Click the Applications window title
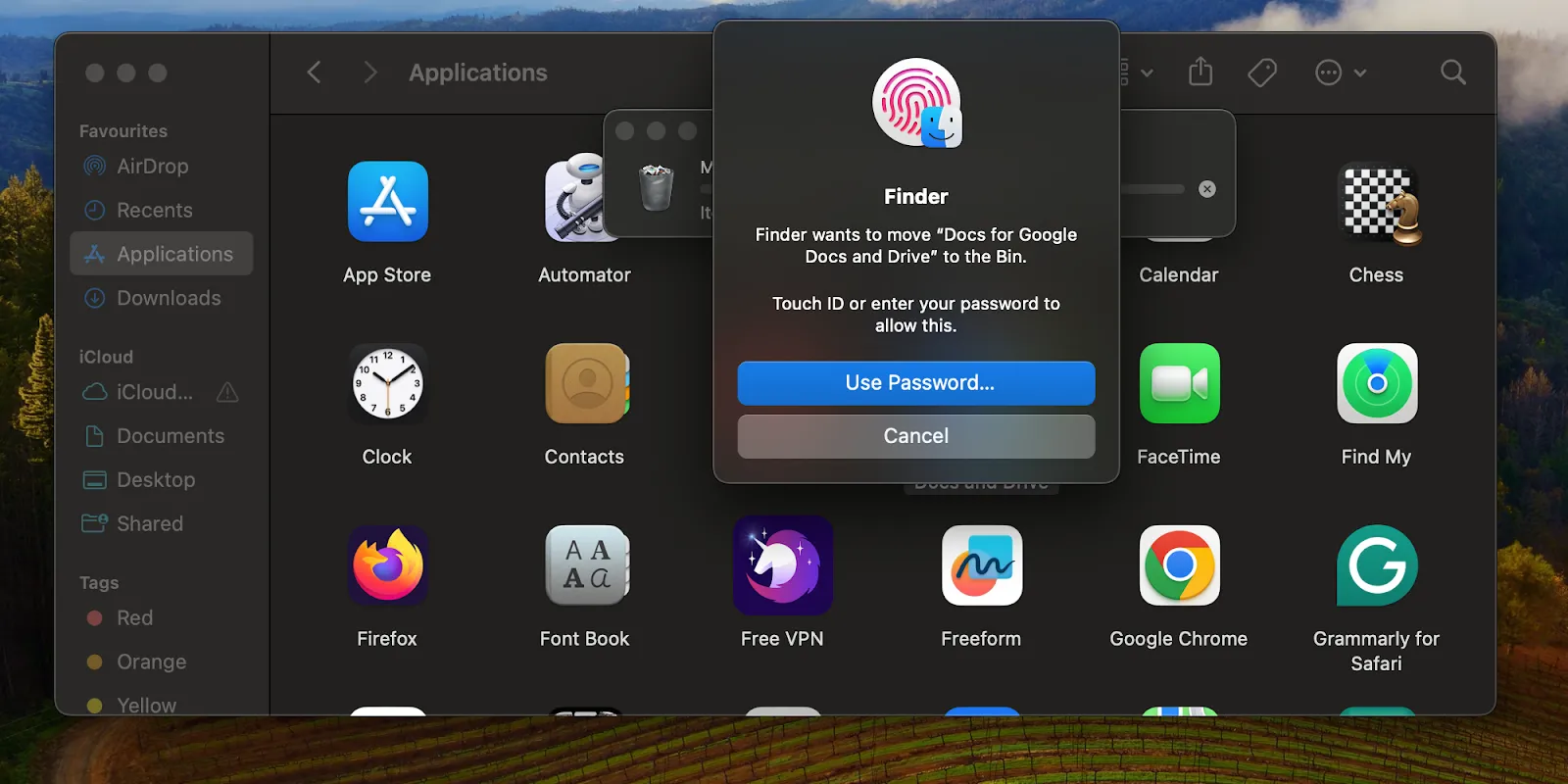1568x784 pixels. point(478,73)
